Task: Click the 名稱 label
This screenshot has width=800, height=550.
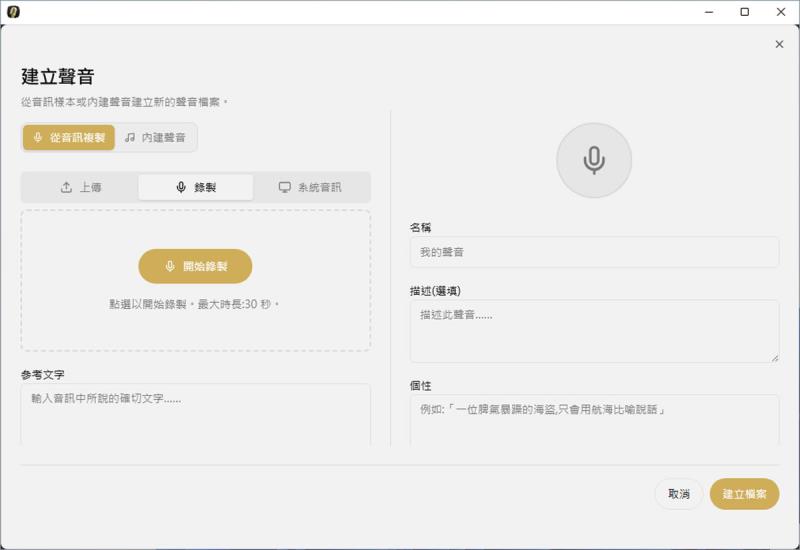Action: 420,228
